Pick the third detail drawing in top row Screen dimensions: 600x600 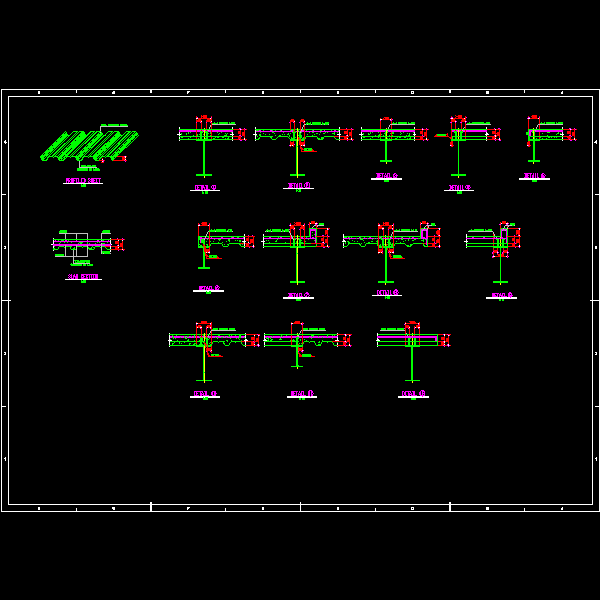click(x=389, y=136)
